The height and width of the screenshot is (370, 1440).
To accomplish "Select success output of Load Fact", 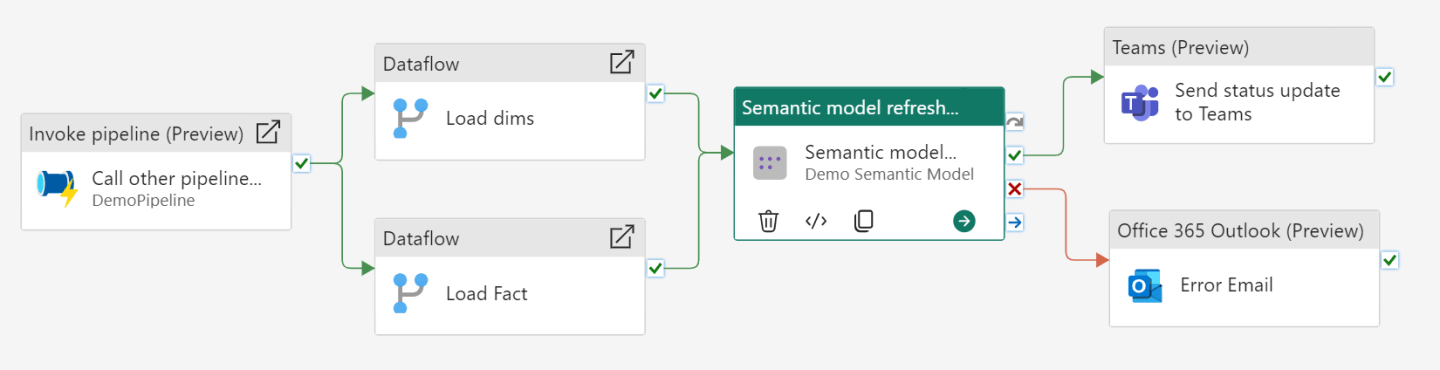I will (x=655, y=268).
